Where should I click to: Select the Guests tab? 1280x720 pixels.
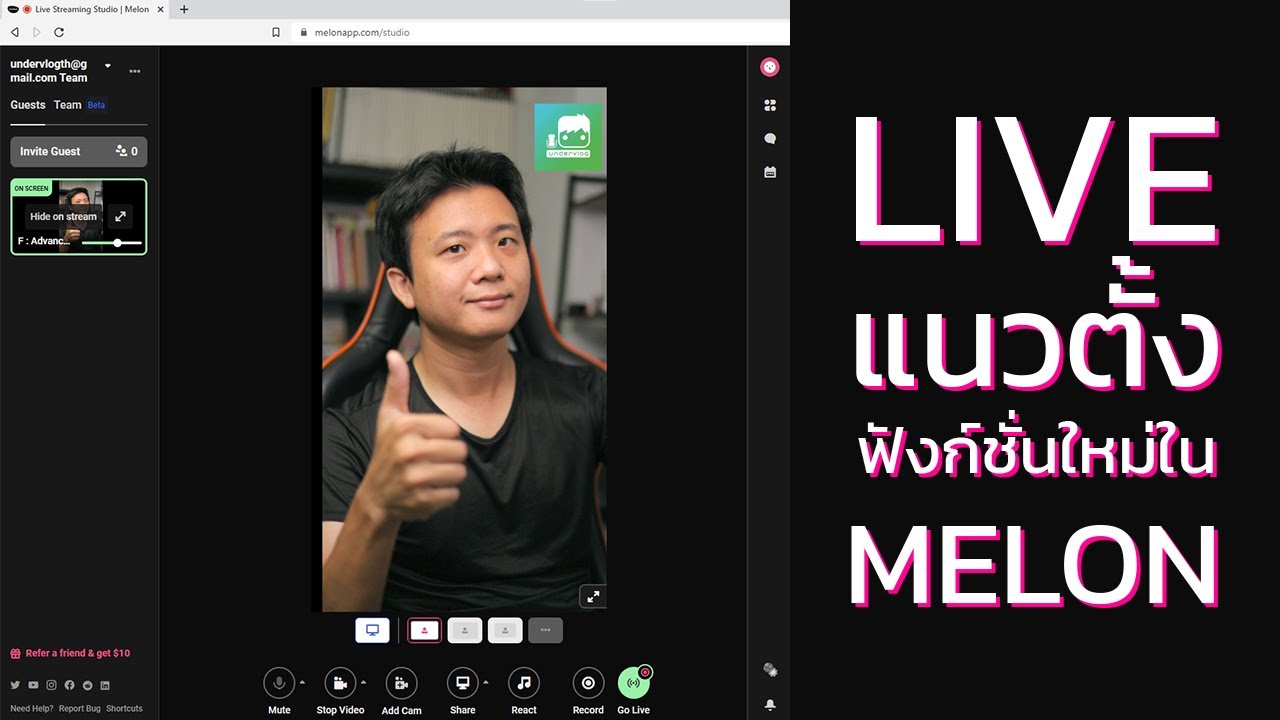[x=27, y=105]
